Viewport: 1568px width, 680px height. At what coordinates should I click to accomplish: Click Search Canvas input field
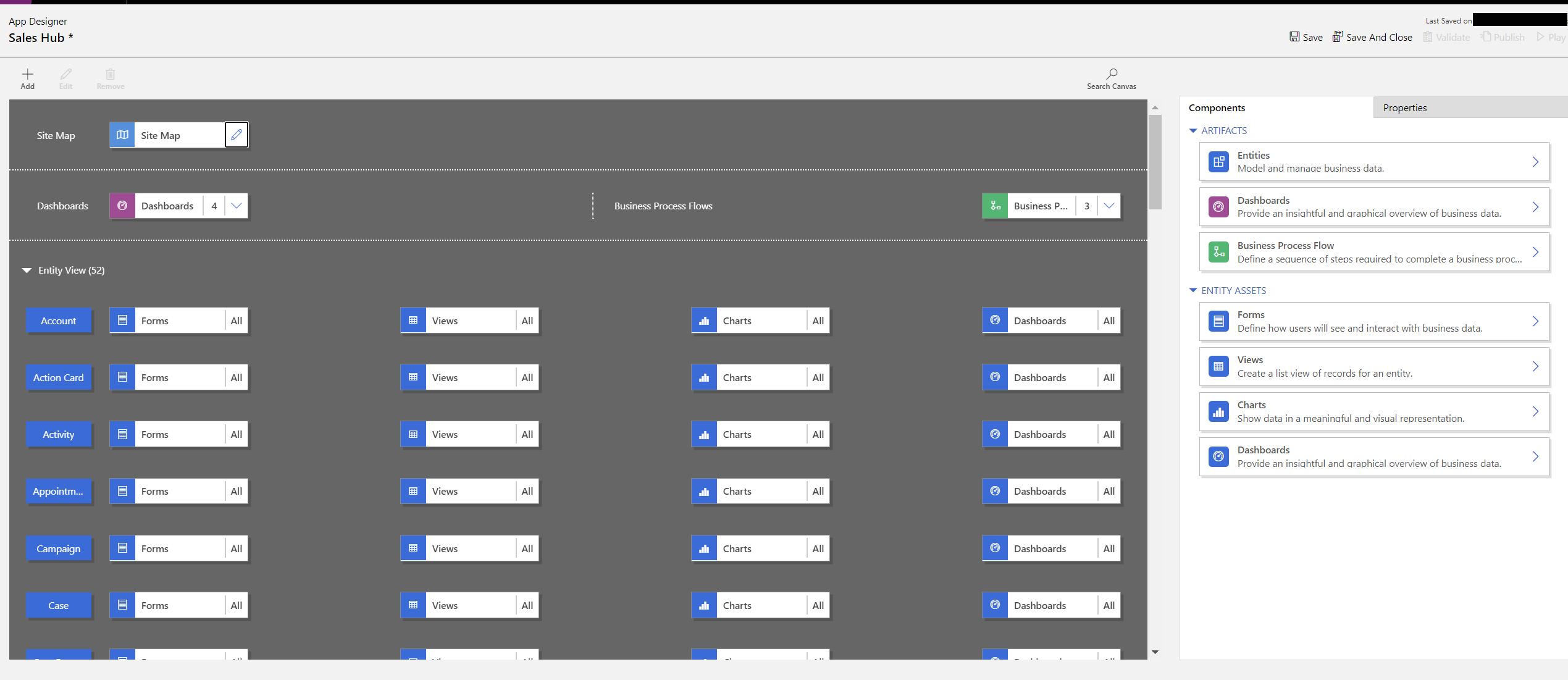pos(1112,79)
